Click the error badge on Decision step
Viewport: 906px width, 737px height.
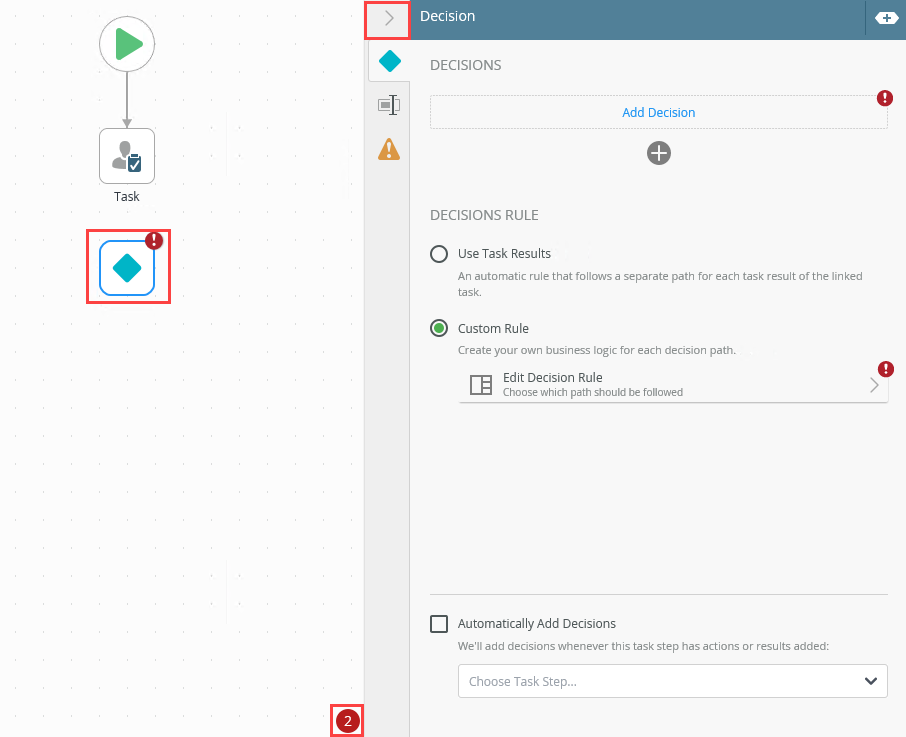point(154,240)
